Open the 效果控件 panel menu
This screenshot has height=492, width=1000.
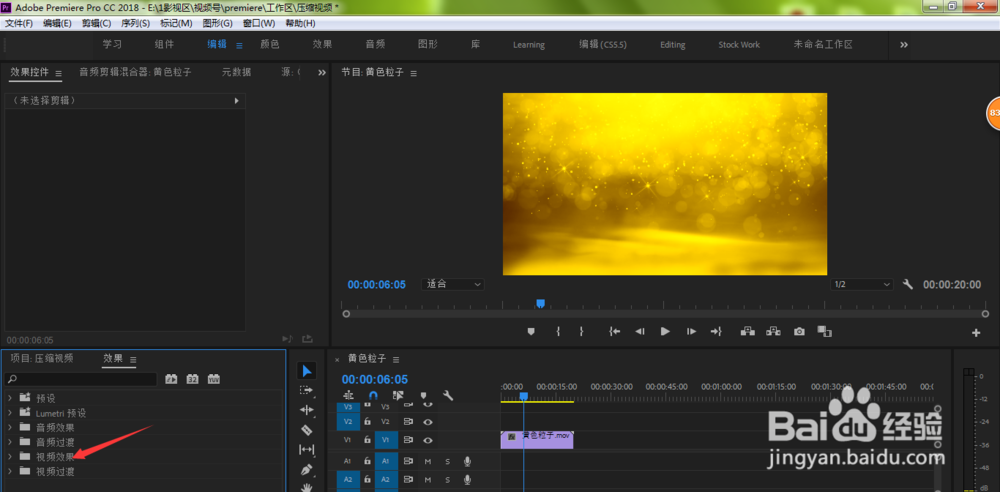(x=58, y=73)
